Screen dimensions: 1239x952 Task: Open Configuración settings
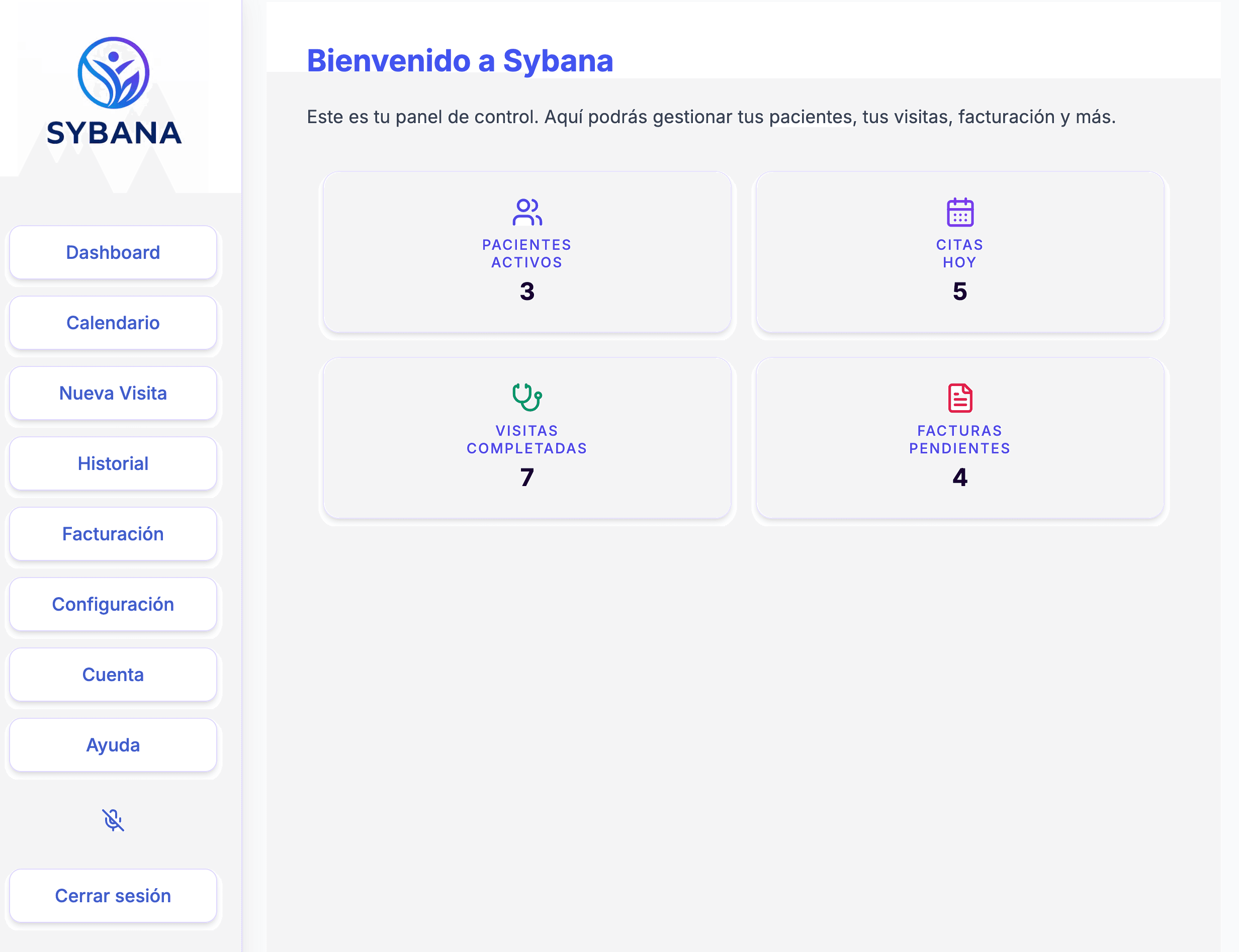tap(113, 604)
